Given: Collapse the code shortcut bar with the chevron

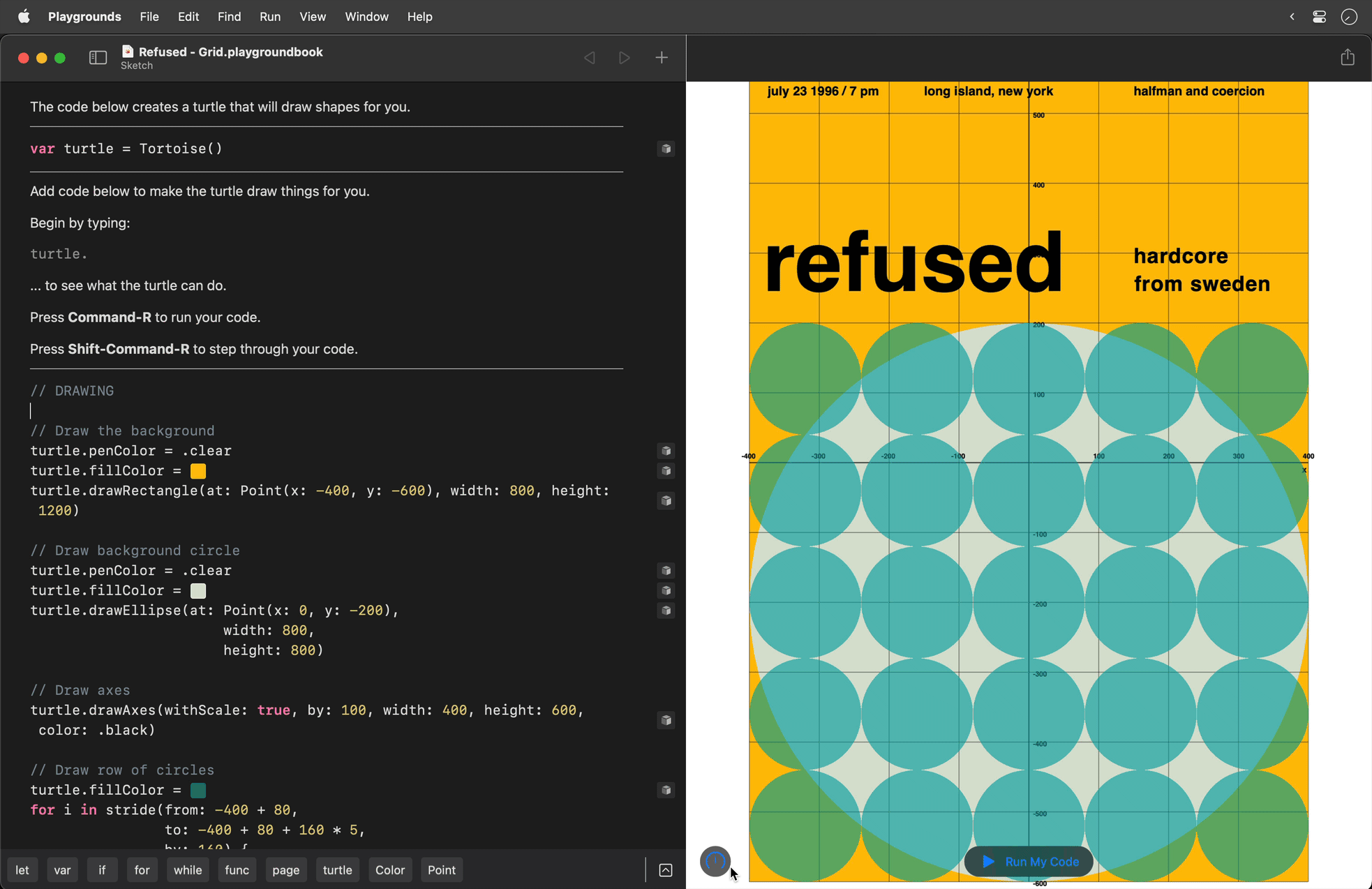Looking at the screenshot, I should [665, 869].
